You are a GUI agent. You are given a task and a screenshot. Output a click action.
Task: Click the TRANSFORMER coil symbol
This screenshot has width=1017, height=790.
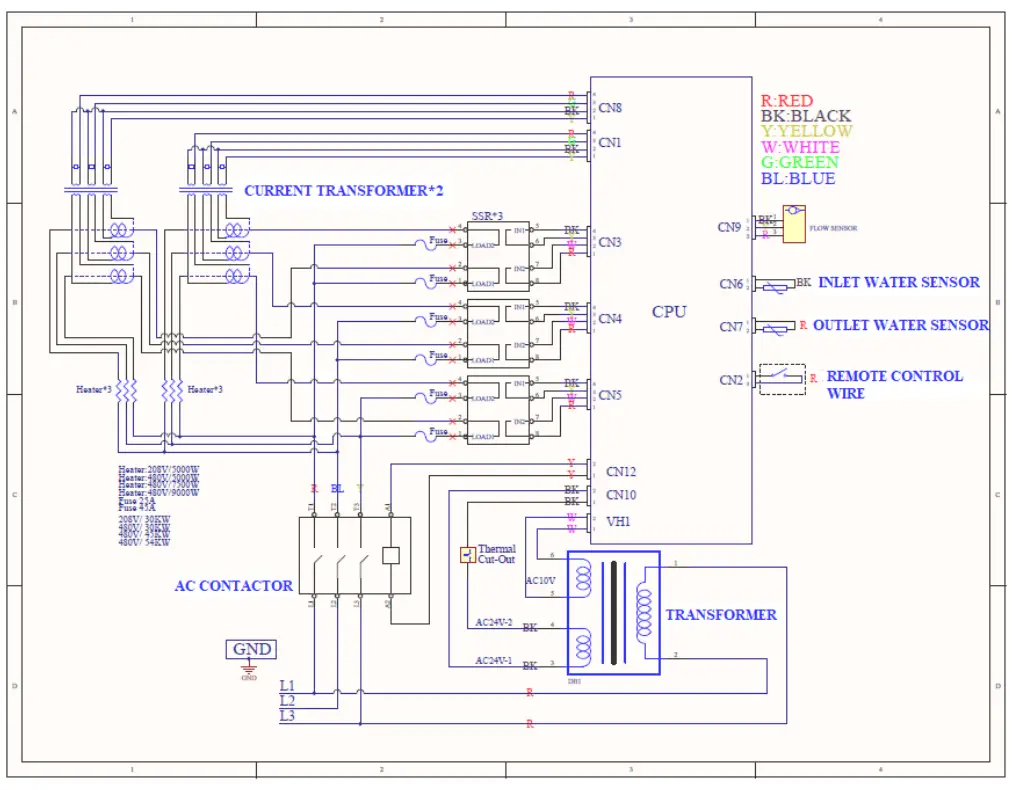(612, 615)
